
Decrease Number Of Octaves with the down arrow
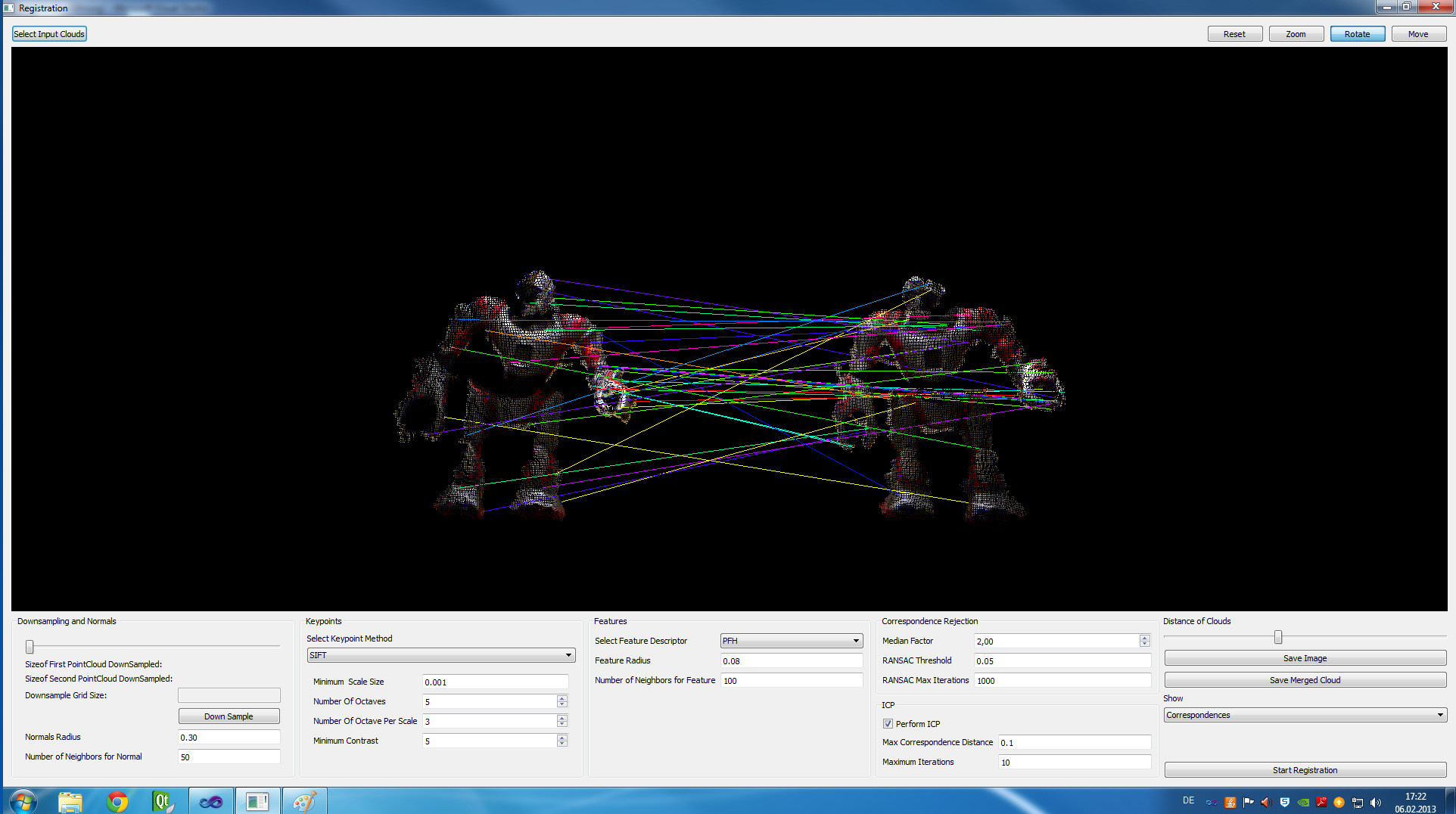pos(562,705)
